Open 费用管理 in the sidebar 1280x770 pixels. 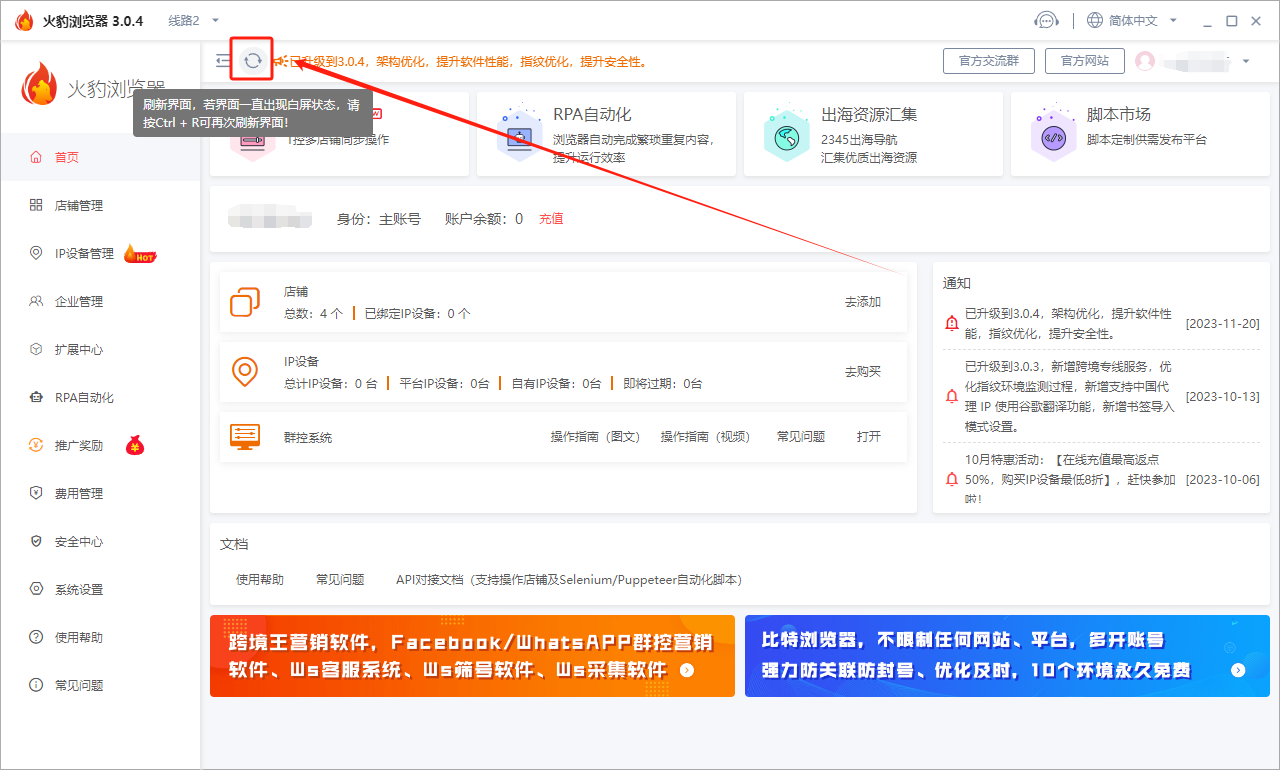click(100, 493)
